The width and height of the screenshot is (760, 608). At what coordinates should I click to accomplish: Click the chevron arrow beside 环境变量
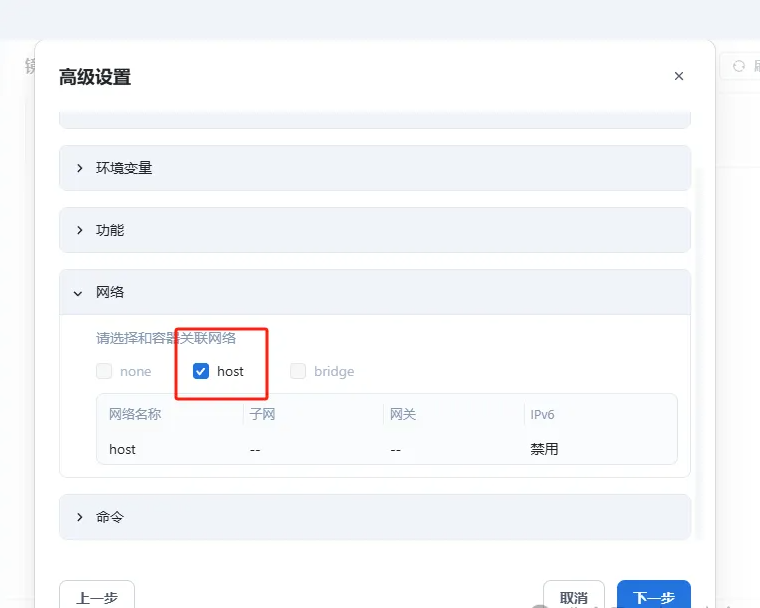click(80, 168)
